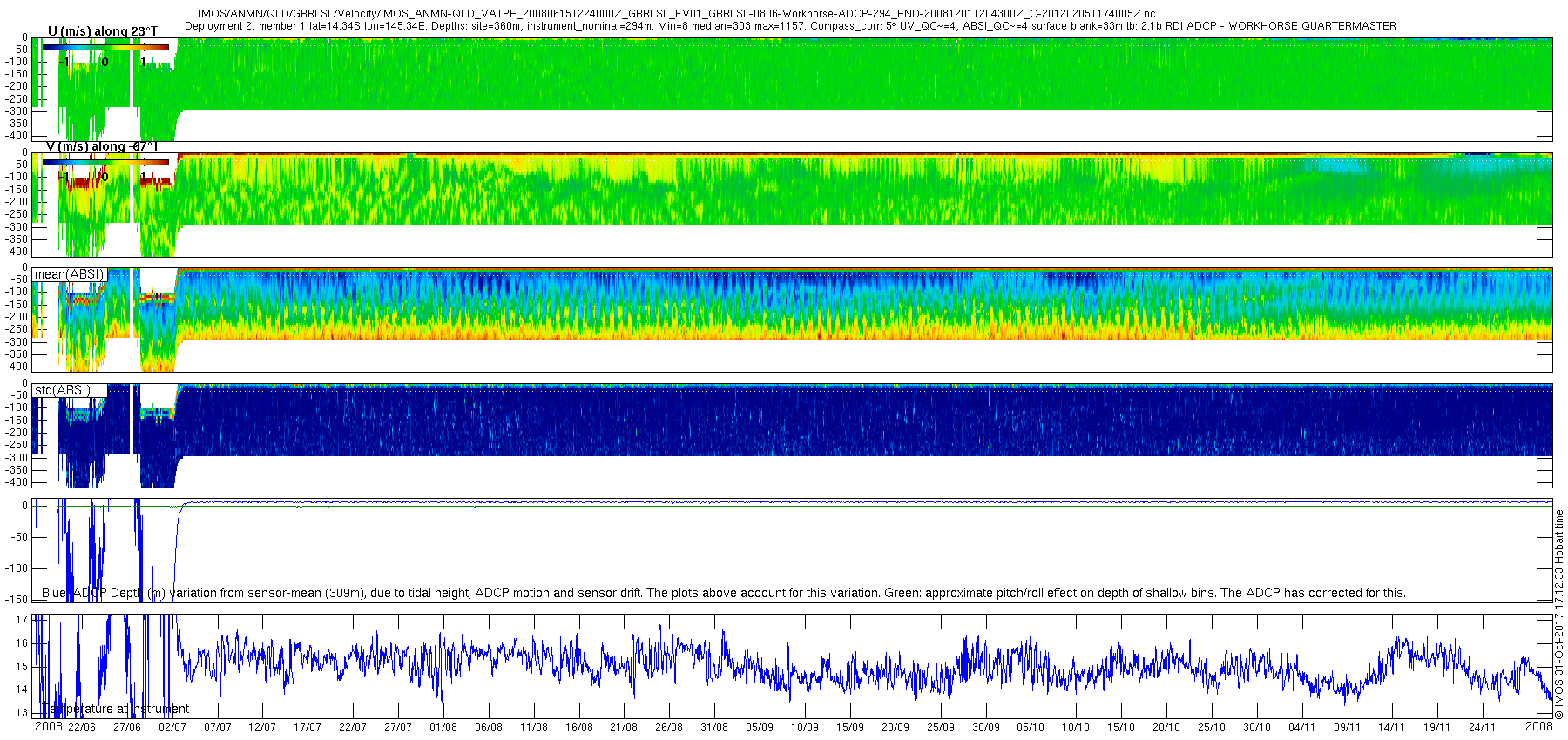The height and width of the screenshot is (740, 1568).
Task: Click the '10/09' date tick label
Action: coord(805,728)
